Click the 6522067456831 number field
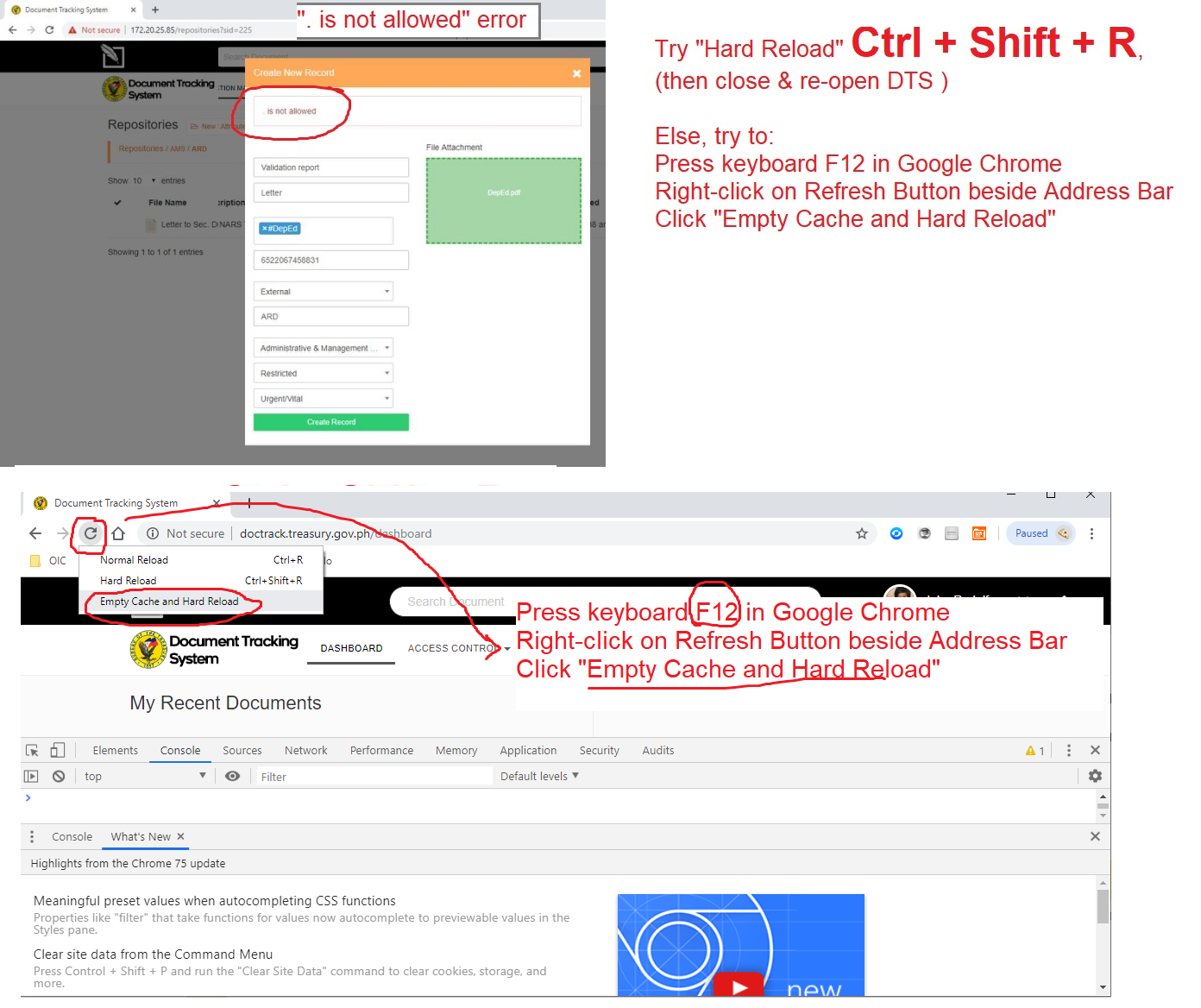The height and width of the screenshot is (1008, 1201). pos(330,260)
